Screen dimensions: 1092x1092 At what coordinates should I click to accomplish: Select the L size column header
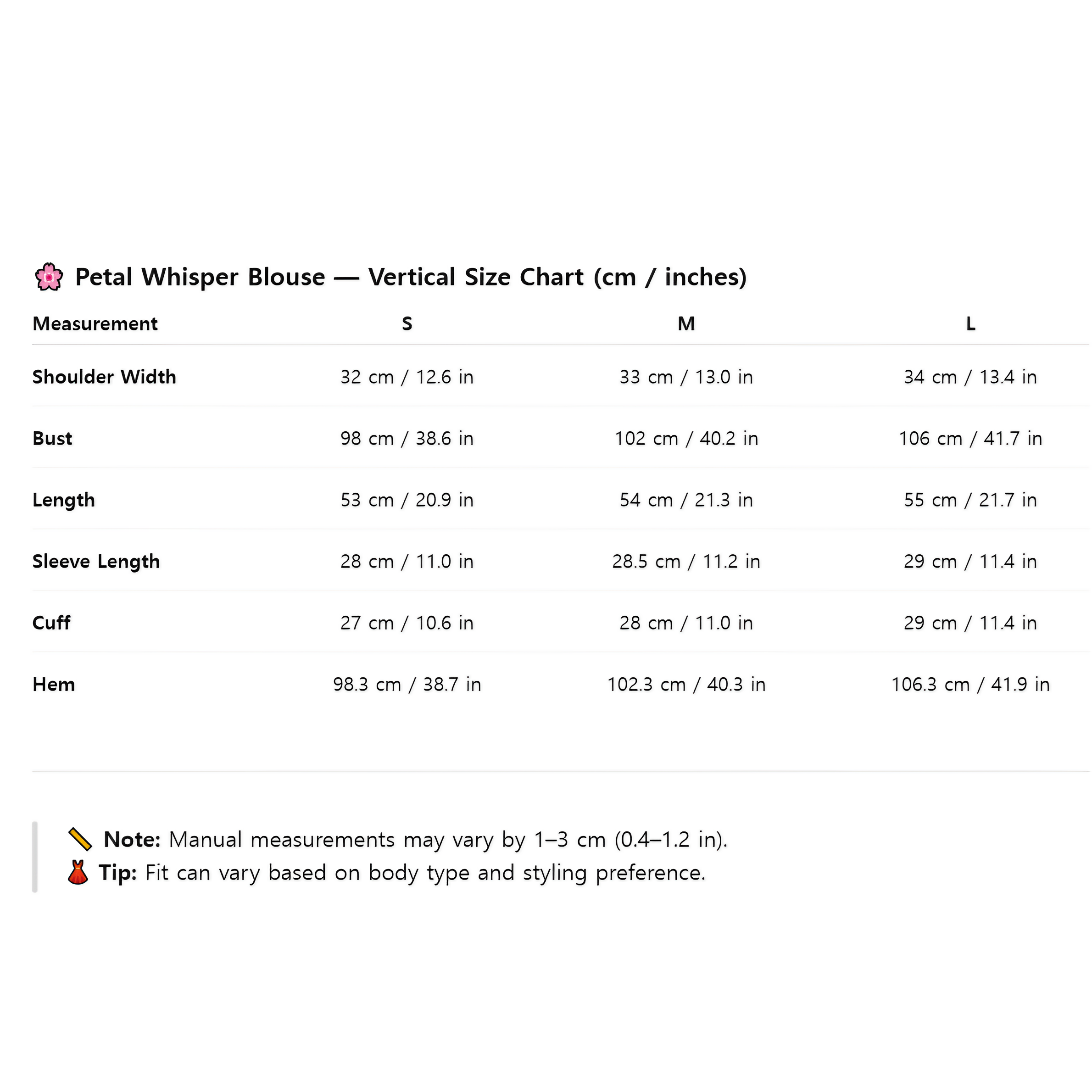(x=970, y=324)
